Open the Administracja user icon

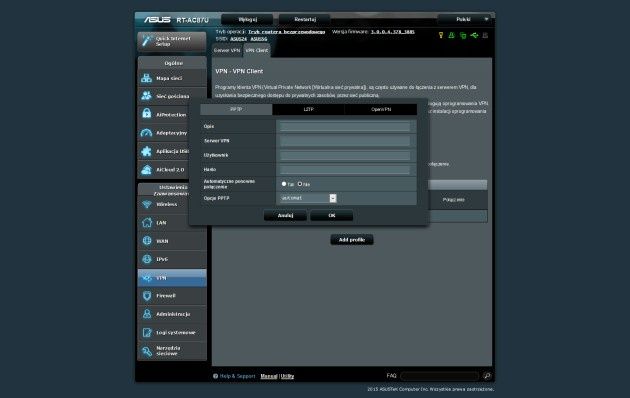147,314
